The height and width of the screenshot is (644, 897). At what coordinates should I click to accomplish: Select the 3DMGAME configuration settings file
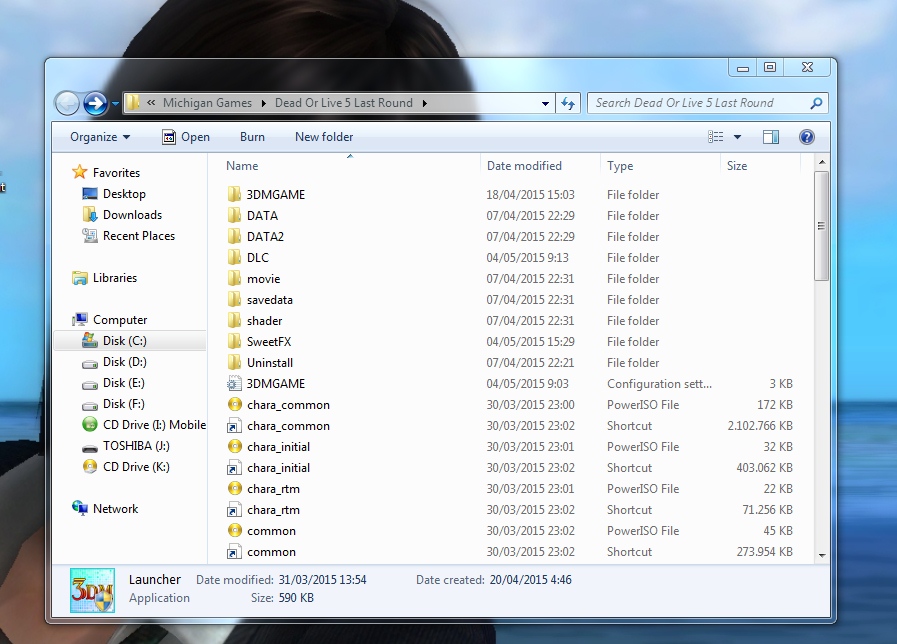pos(276,384)
